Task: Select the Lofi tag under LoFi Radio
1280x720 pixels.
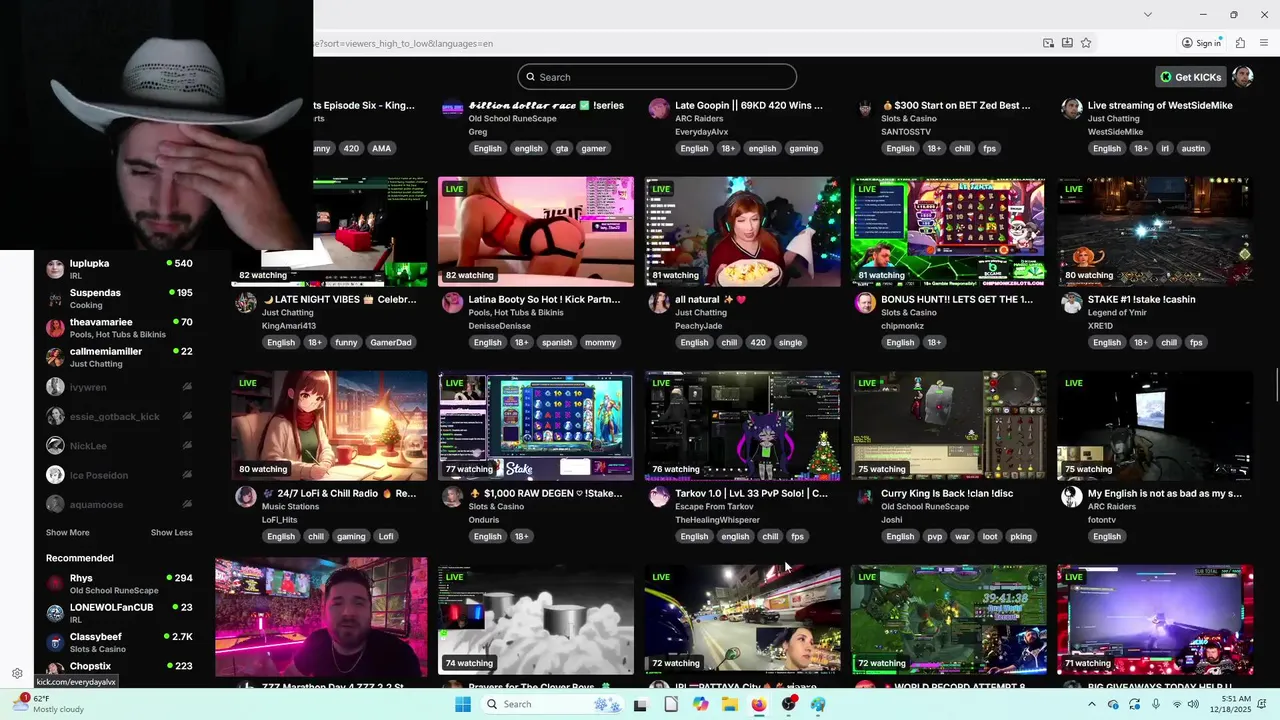Action: (386, 537)
